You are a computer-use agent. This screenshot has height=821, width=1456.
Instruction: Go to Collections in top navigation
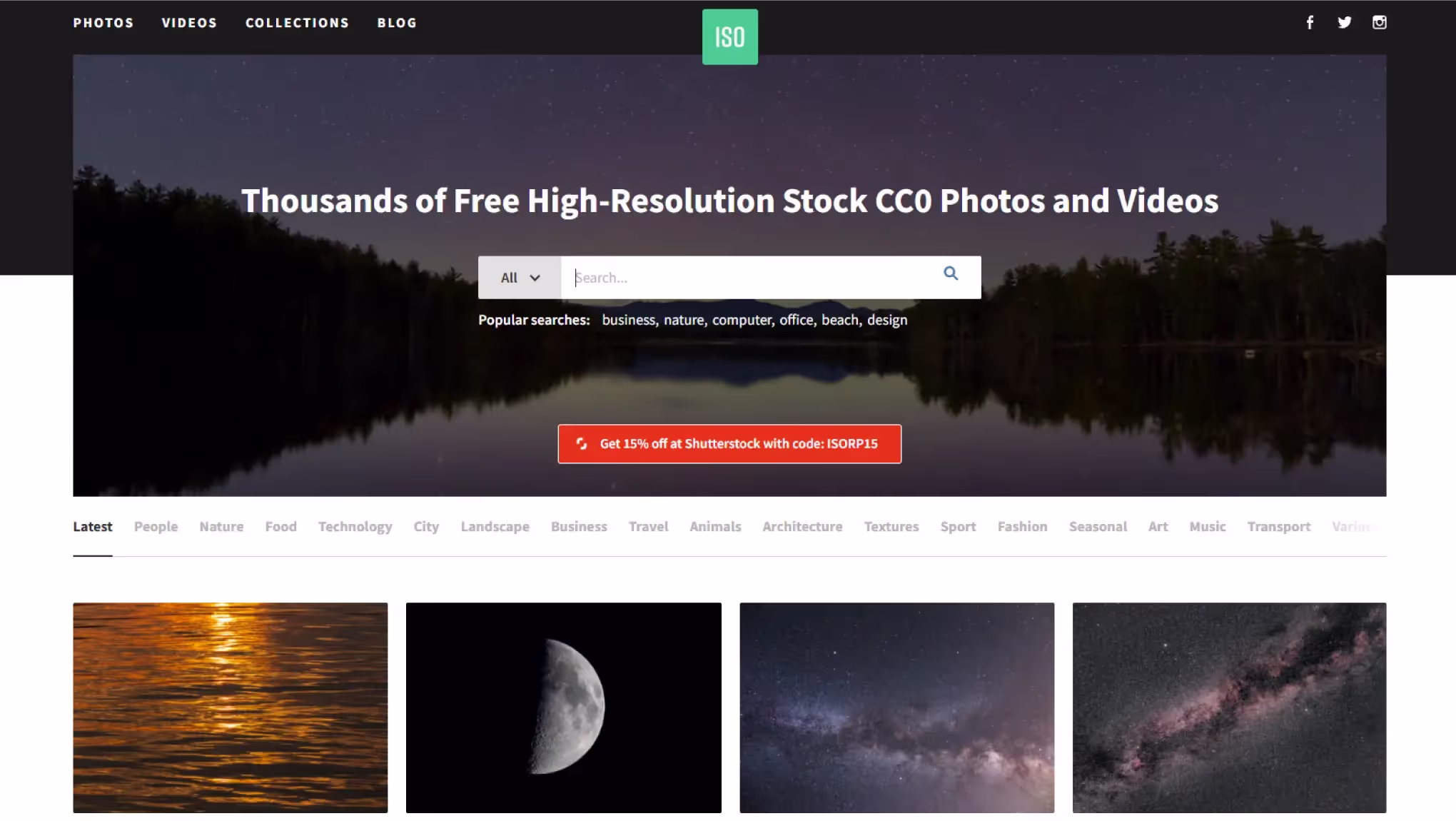tap(297, 23)
